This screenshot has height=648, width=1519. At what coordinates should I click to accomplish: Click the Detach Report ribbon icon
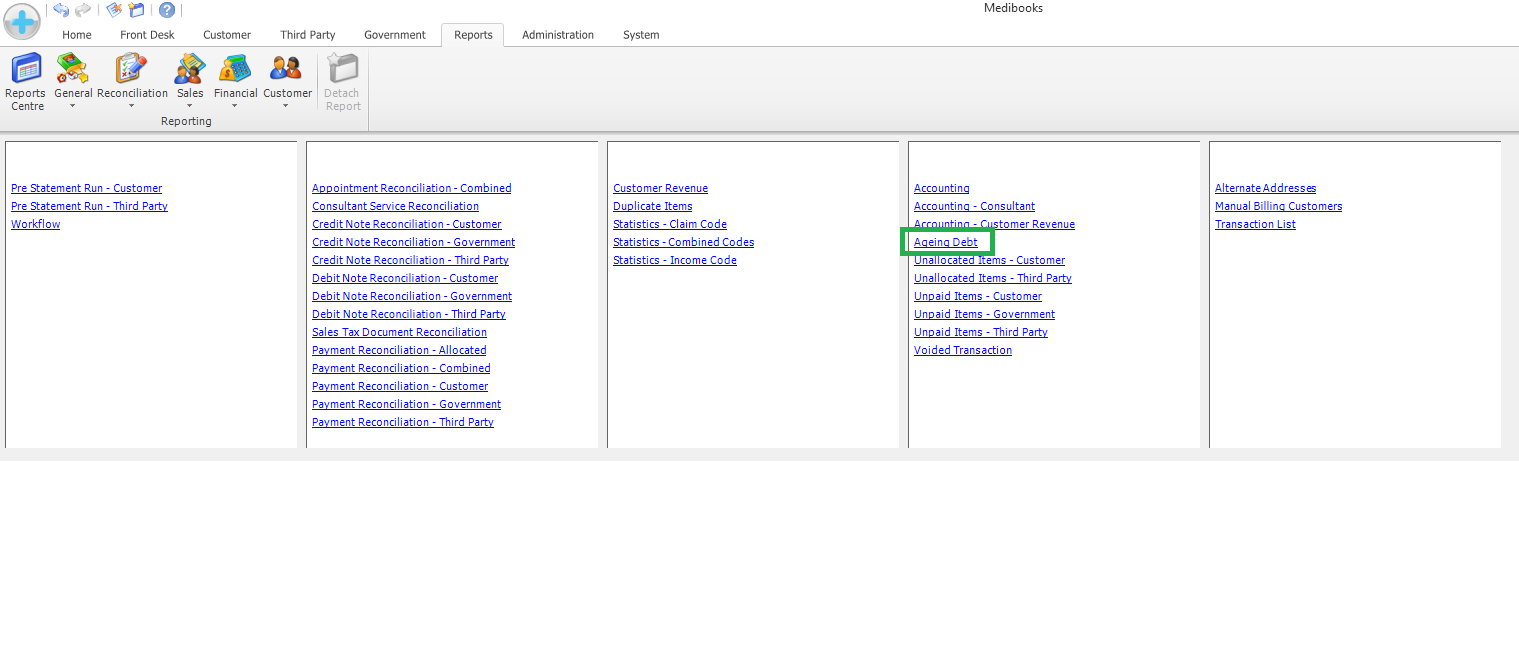point(342,82)
